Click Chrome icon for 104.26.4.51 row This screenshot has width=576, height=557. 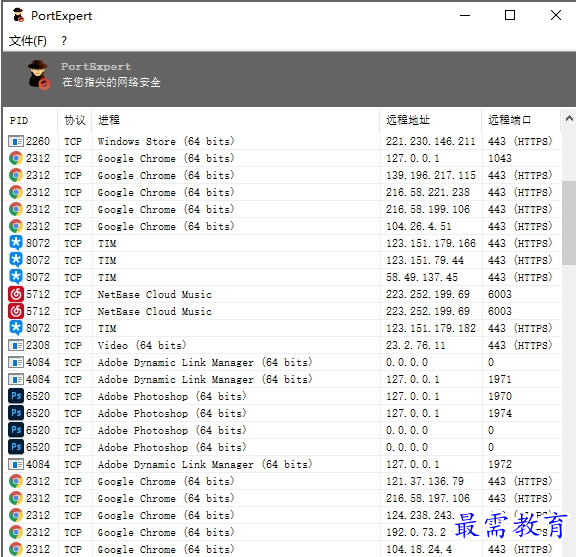point(15,226)
